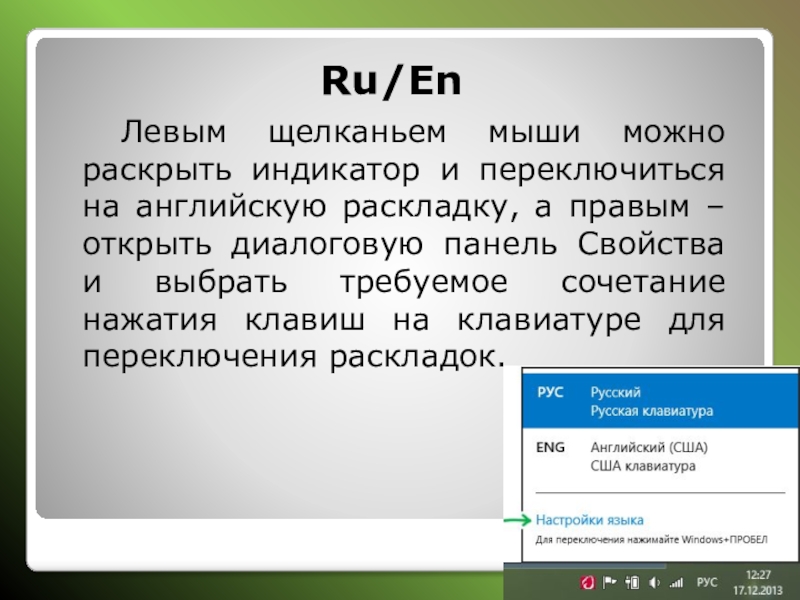Click the РУС language indicator in taskbar
Viewport: 800px width, 600px height.
click(x=707, y=582)
